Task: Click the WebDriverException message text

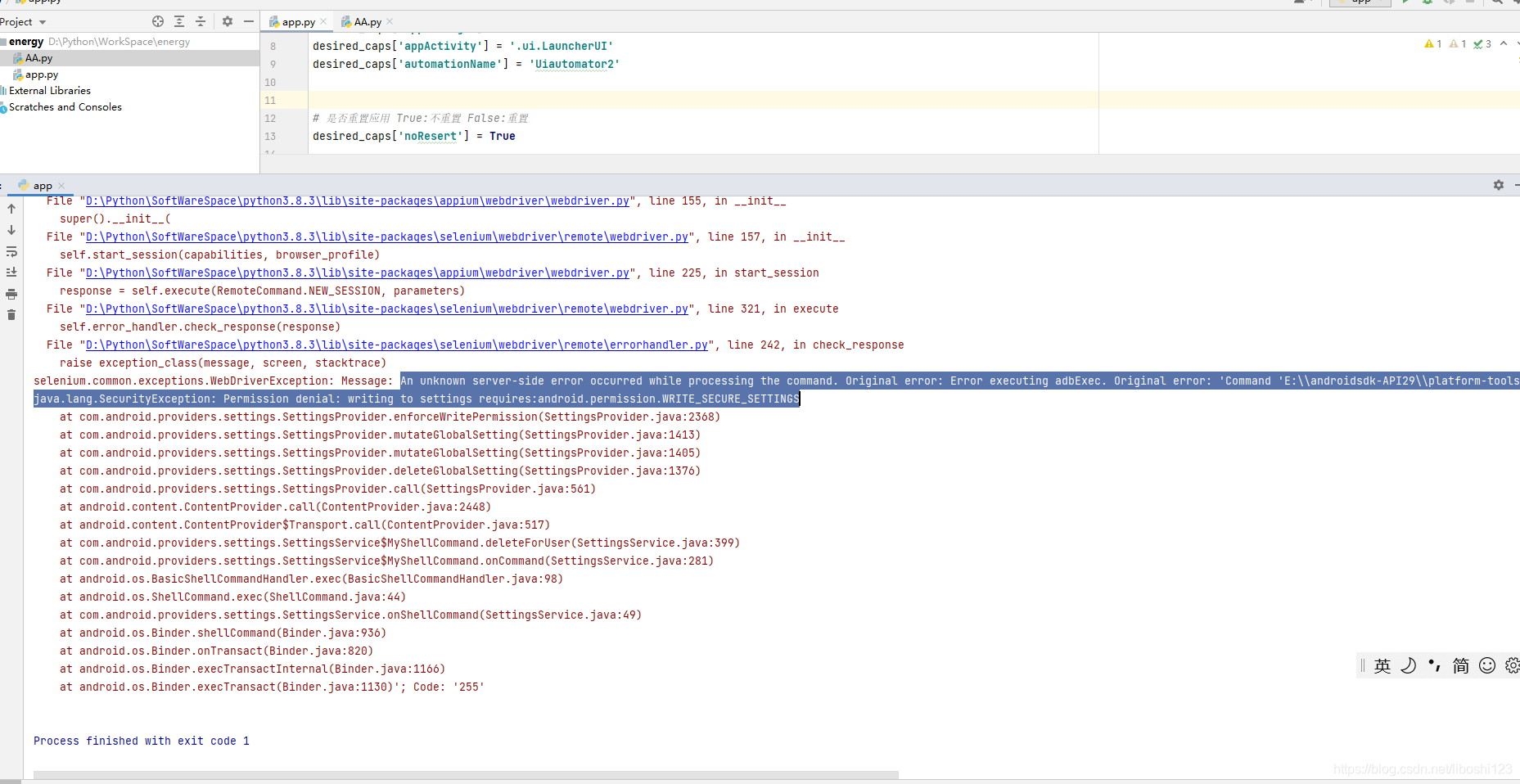Action: point(960,381)
